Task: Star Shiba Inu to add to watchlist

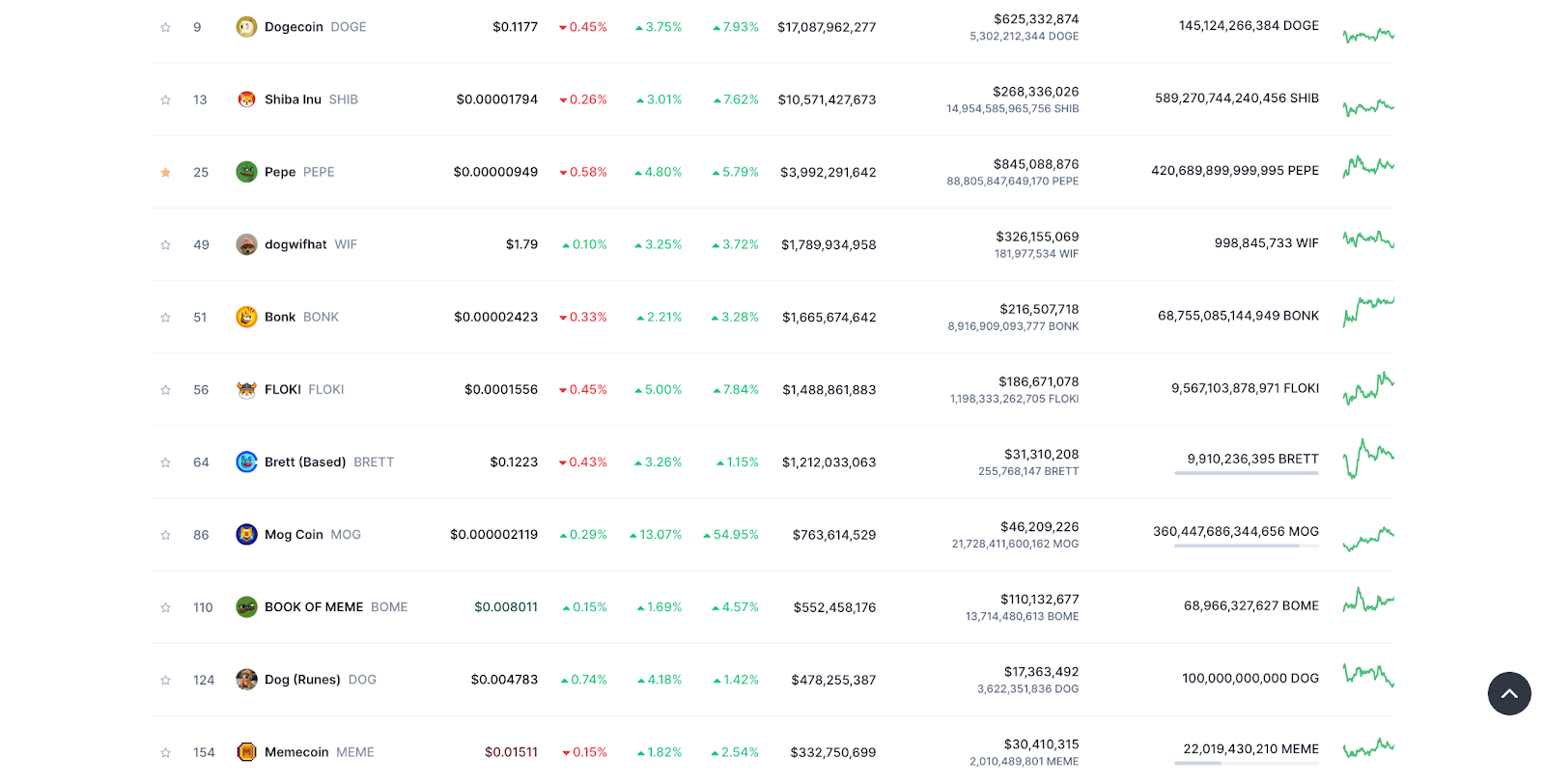Action: coord(165,99)
